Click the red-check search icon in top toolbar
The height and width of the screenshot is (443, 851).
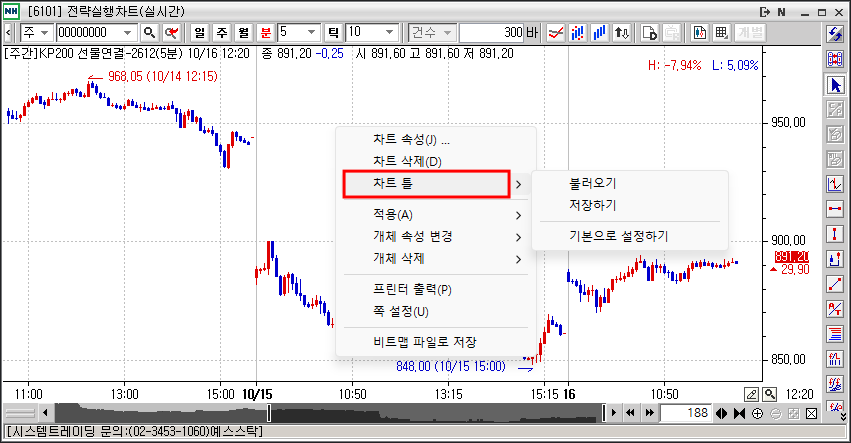click(172, 33)
